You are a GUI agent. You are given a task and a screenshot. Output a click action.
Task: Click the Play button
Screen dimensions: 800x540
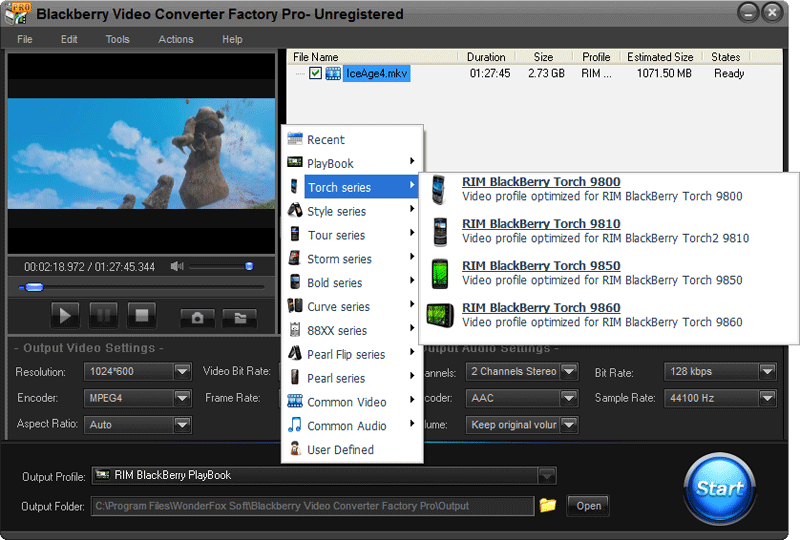click(x=65, y=315)
